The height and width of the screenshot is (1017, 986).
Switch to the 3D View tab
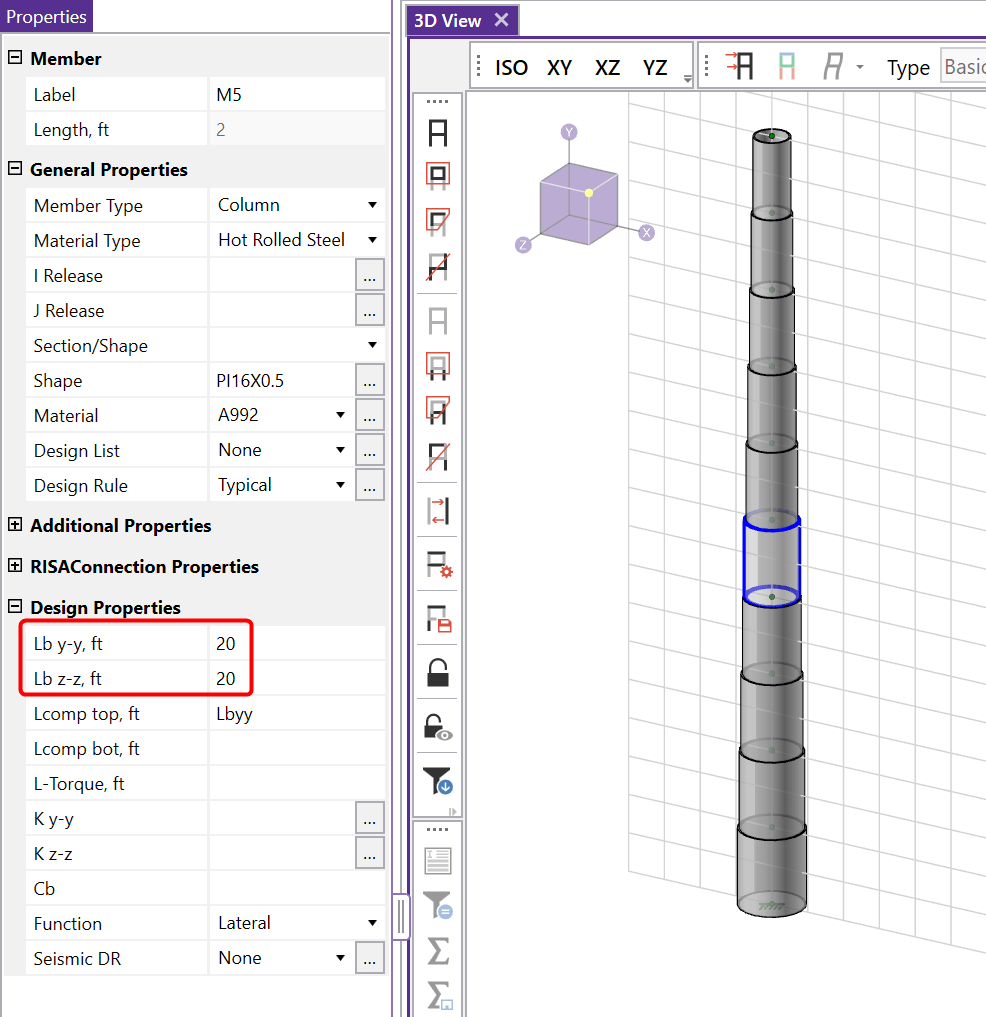pos(447,20)
